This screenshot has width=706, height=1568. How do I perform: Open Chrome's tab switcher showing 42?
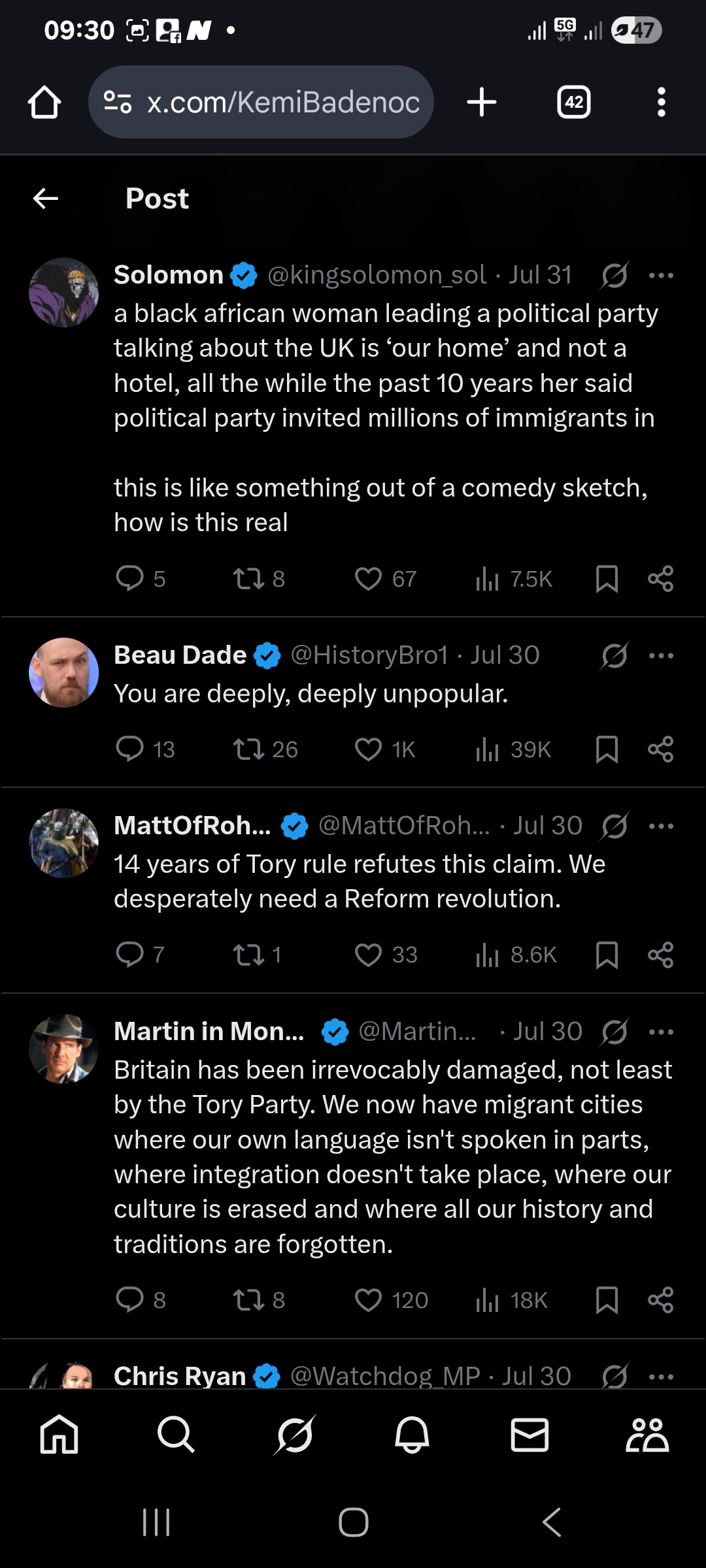tap(574, 103)
